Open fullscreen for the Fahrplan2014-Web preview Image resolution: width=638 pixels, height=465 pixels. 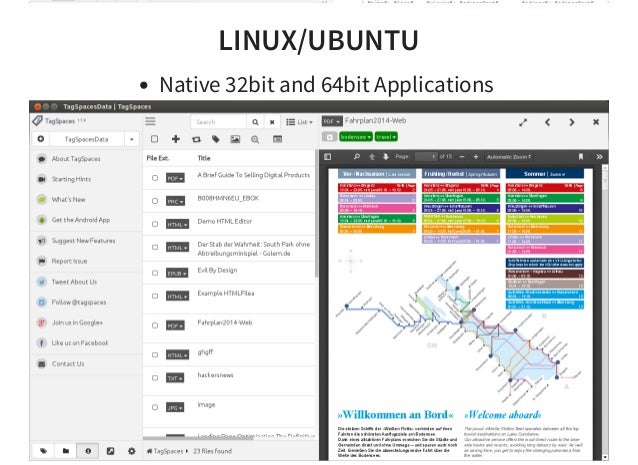coord(521,121)
